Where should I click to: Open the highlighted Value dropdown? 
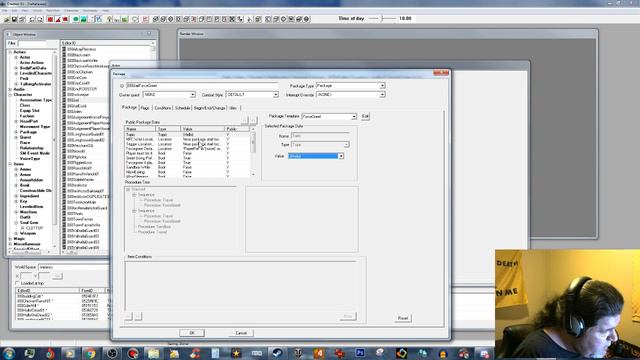point(340,156)
